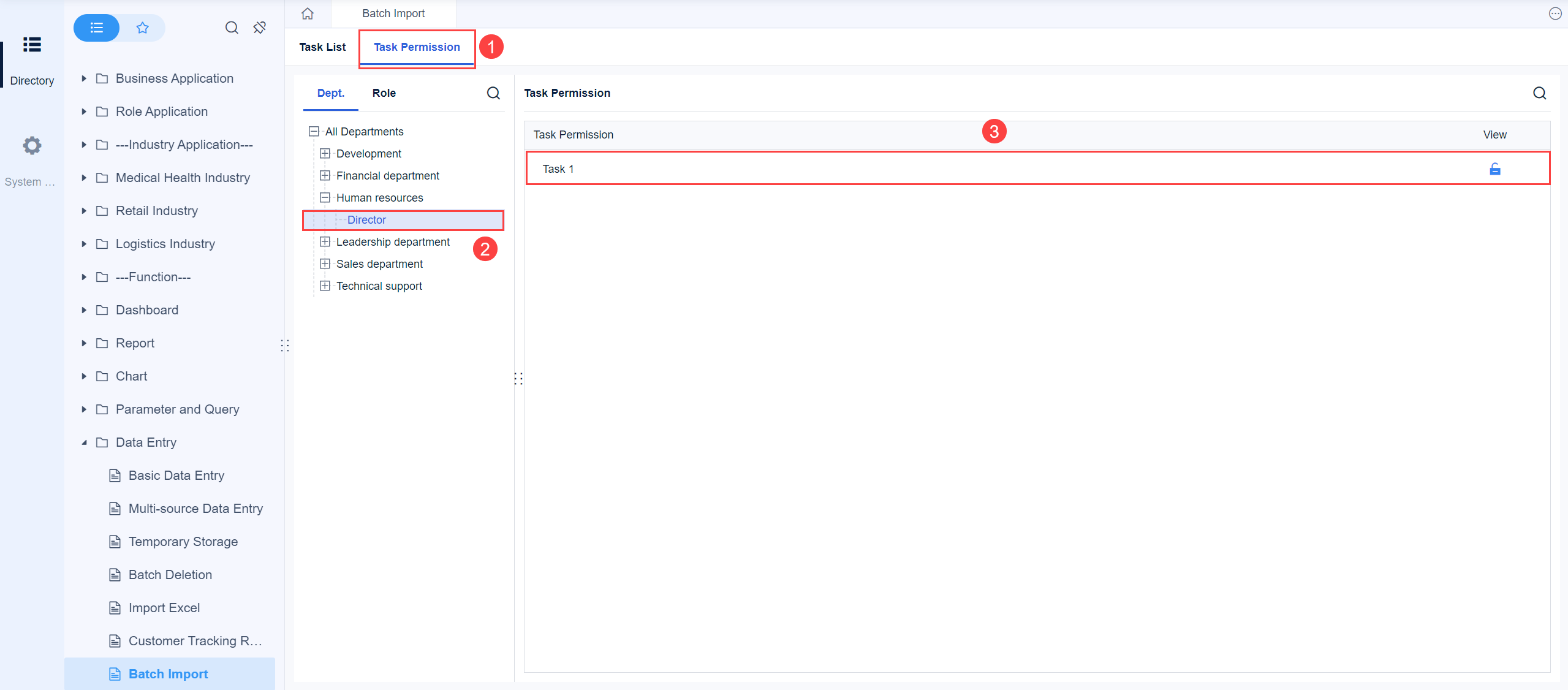The width and height of the screenshot is (1568, 690).
Task: Expand the Development department node
Action: point(325,153)
